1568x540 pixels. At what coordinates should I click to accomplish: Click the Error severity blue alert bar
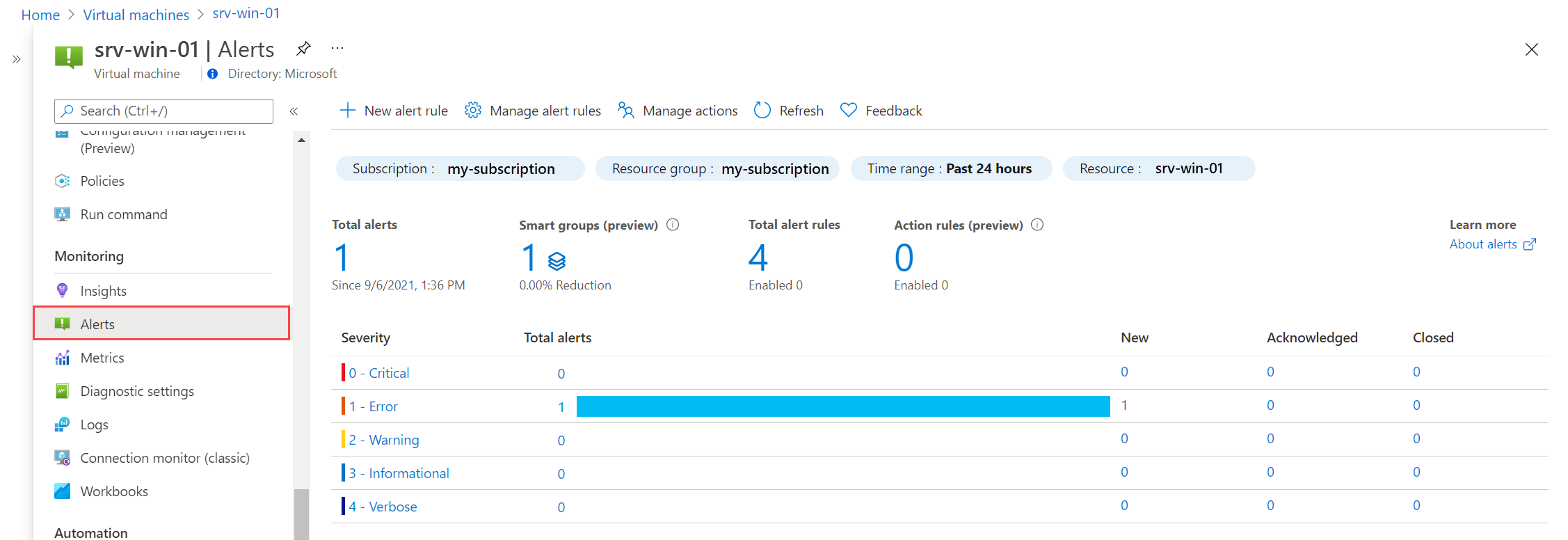click(843, 406)
